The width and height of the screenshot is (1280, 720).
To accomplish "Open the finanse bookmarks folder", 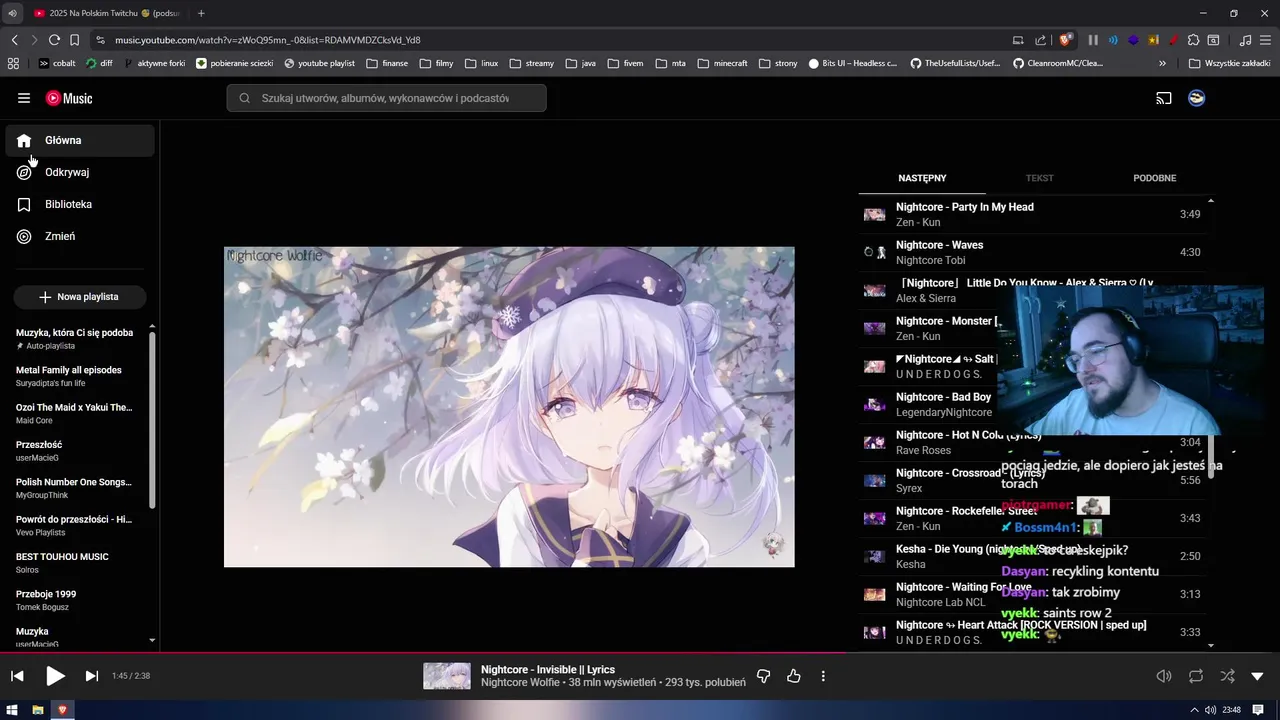I will [388, 63].
